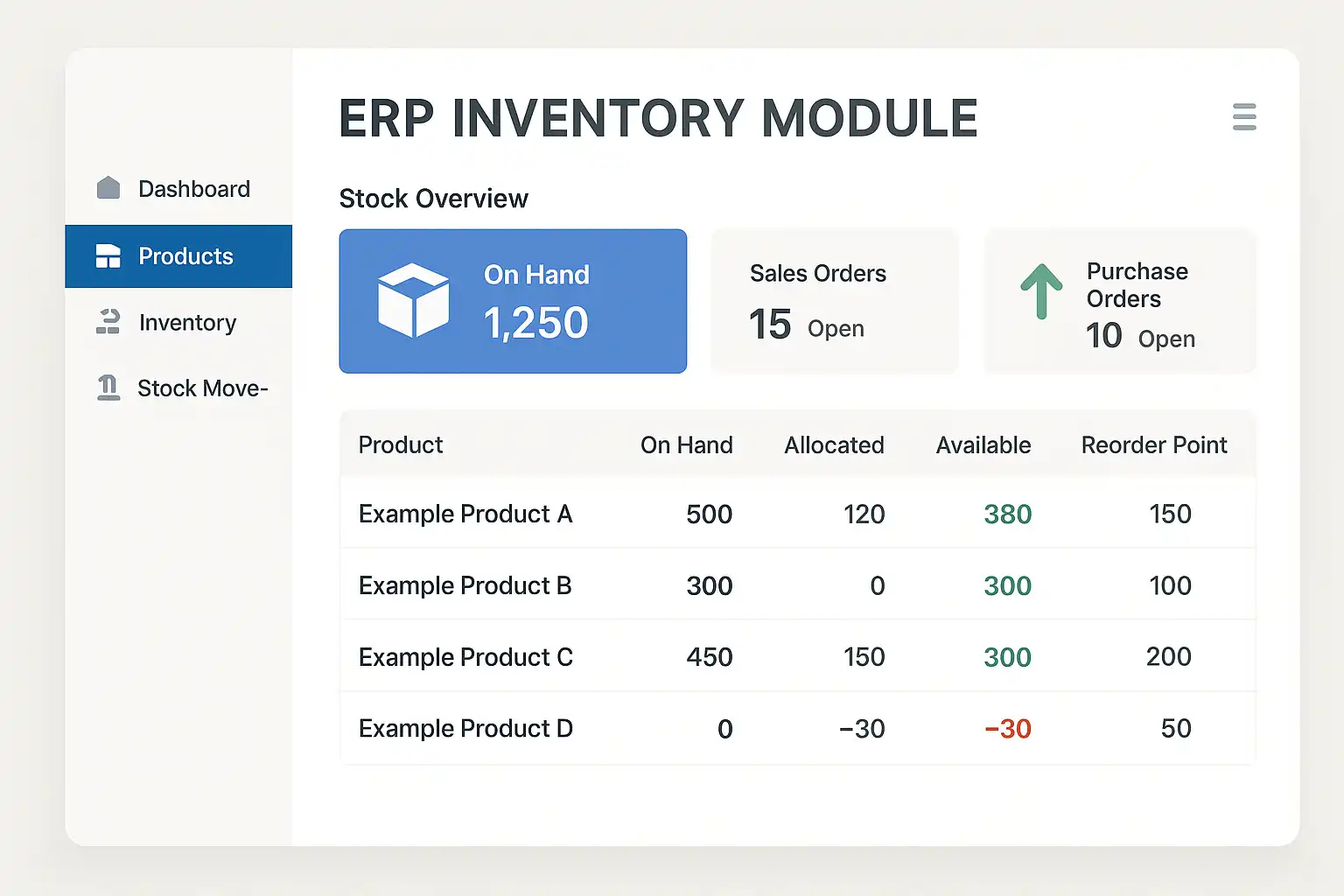Click the 1,250 on hand total

536,323
